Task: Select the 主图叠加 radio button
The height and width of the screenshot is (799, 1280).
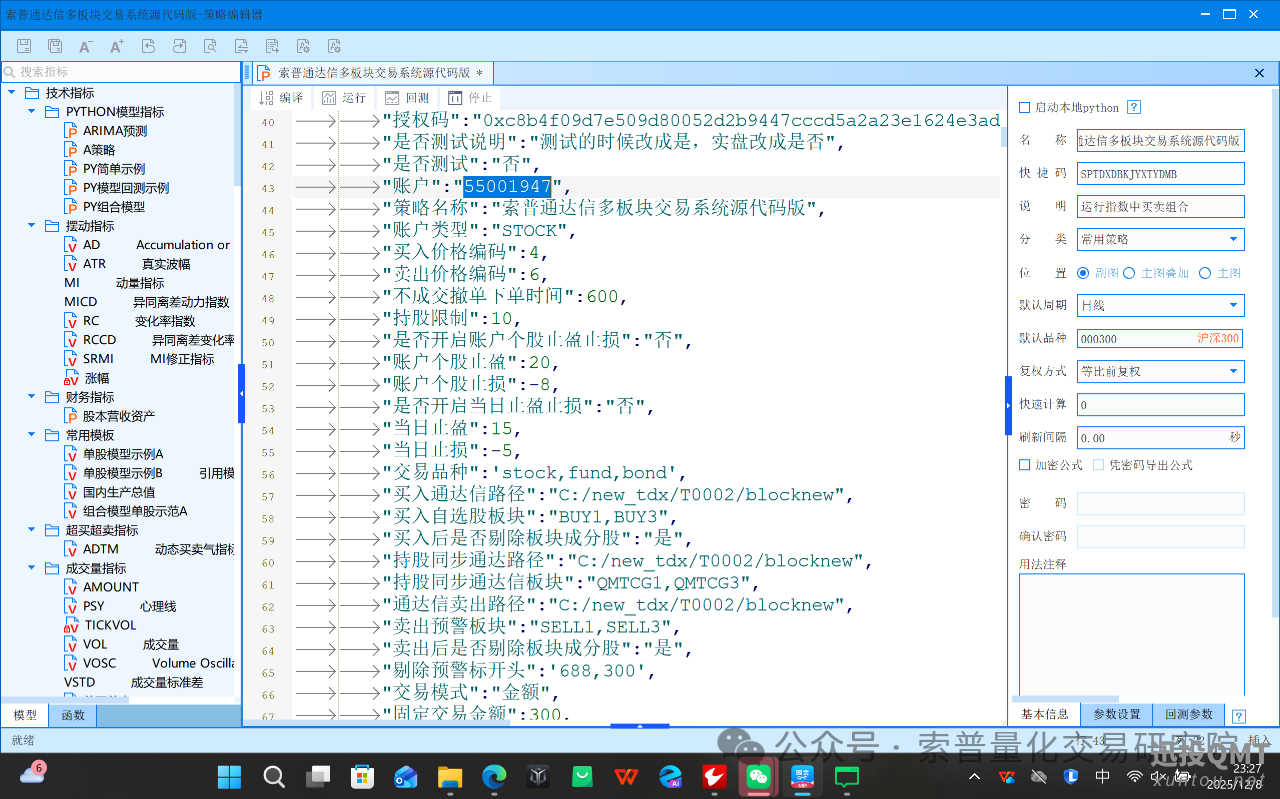Action: (x=1129, y=273)
